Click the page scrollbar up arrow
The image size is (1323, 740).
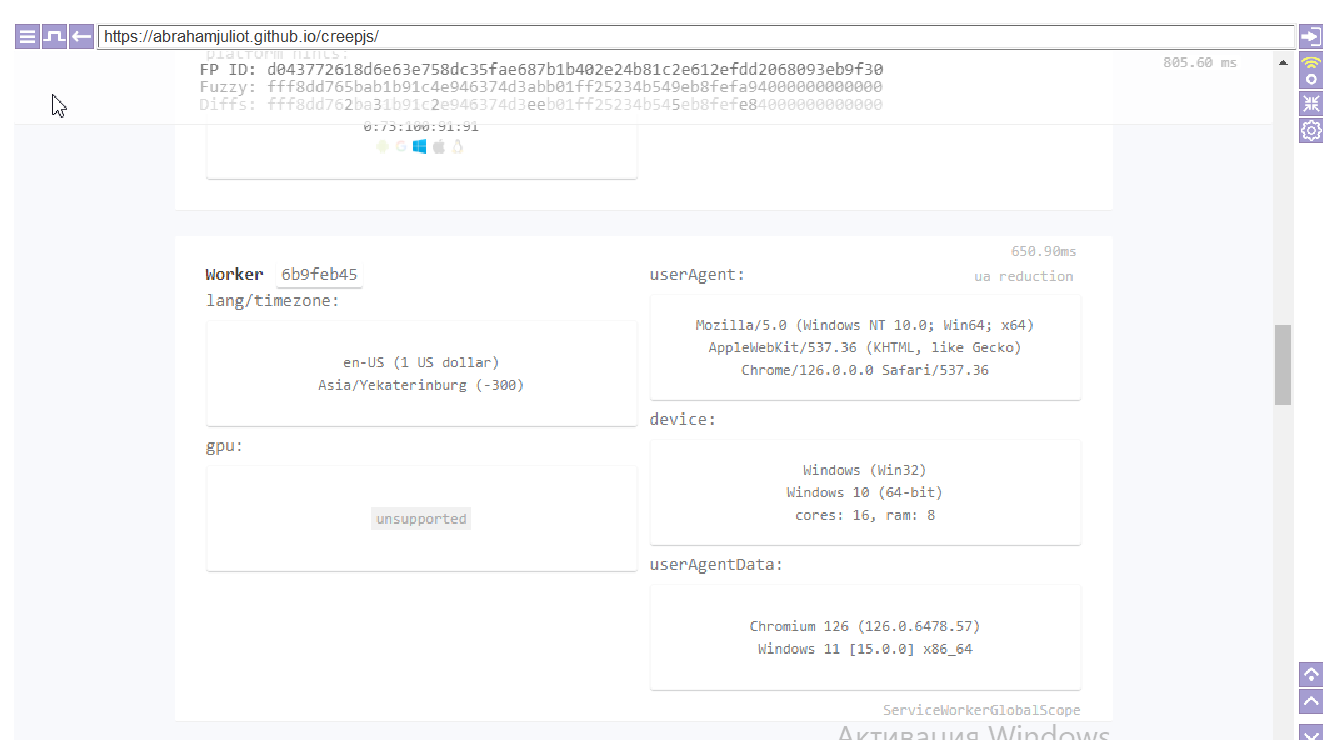point(1283,62)
